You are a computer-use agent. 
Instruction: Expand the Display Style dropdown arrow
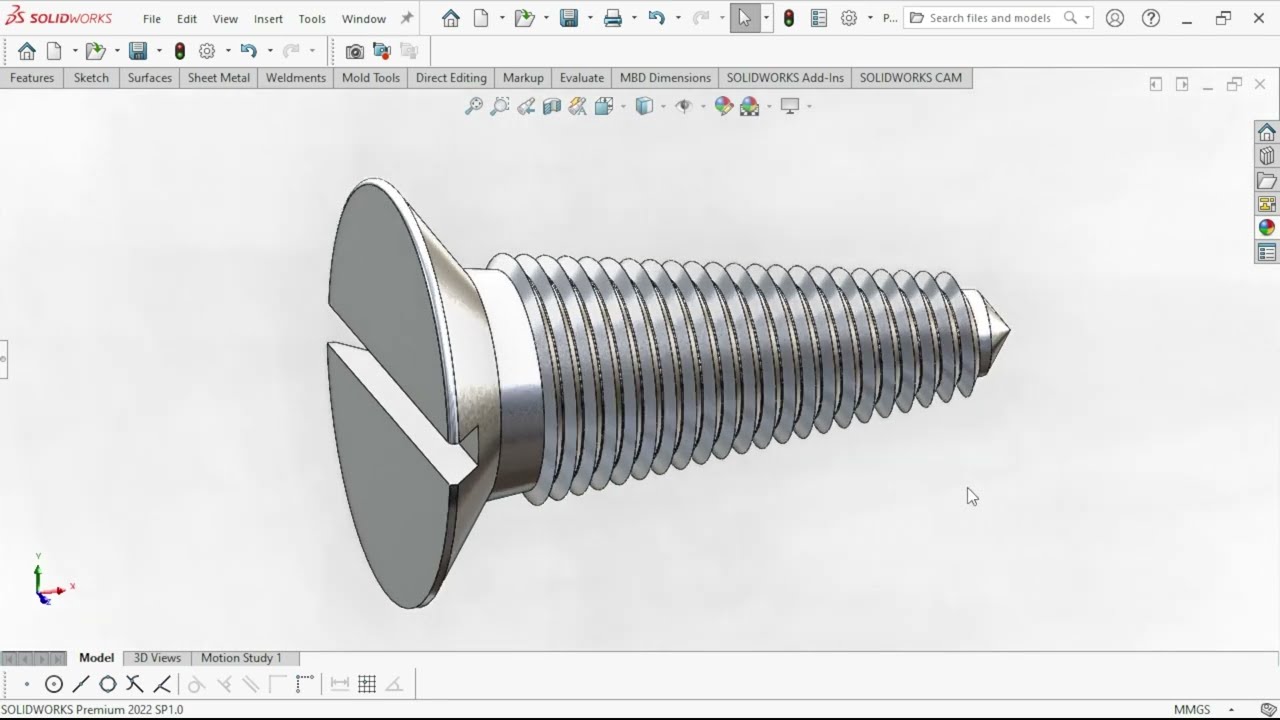point(663,106)
